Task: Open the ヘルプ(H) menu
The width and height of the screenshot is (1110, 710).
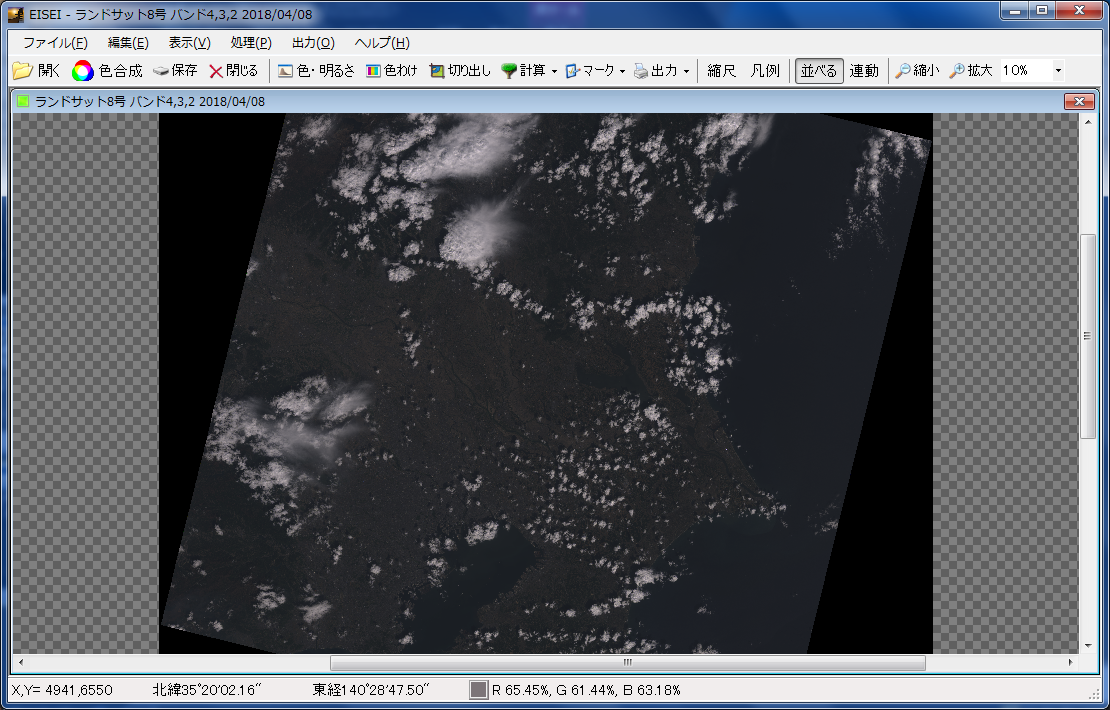Action: pyautogui.click(x=382, y=42)
